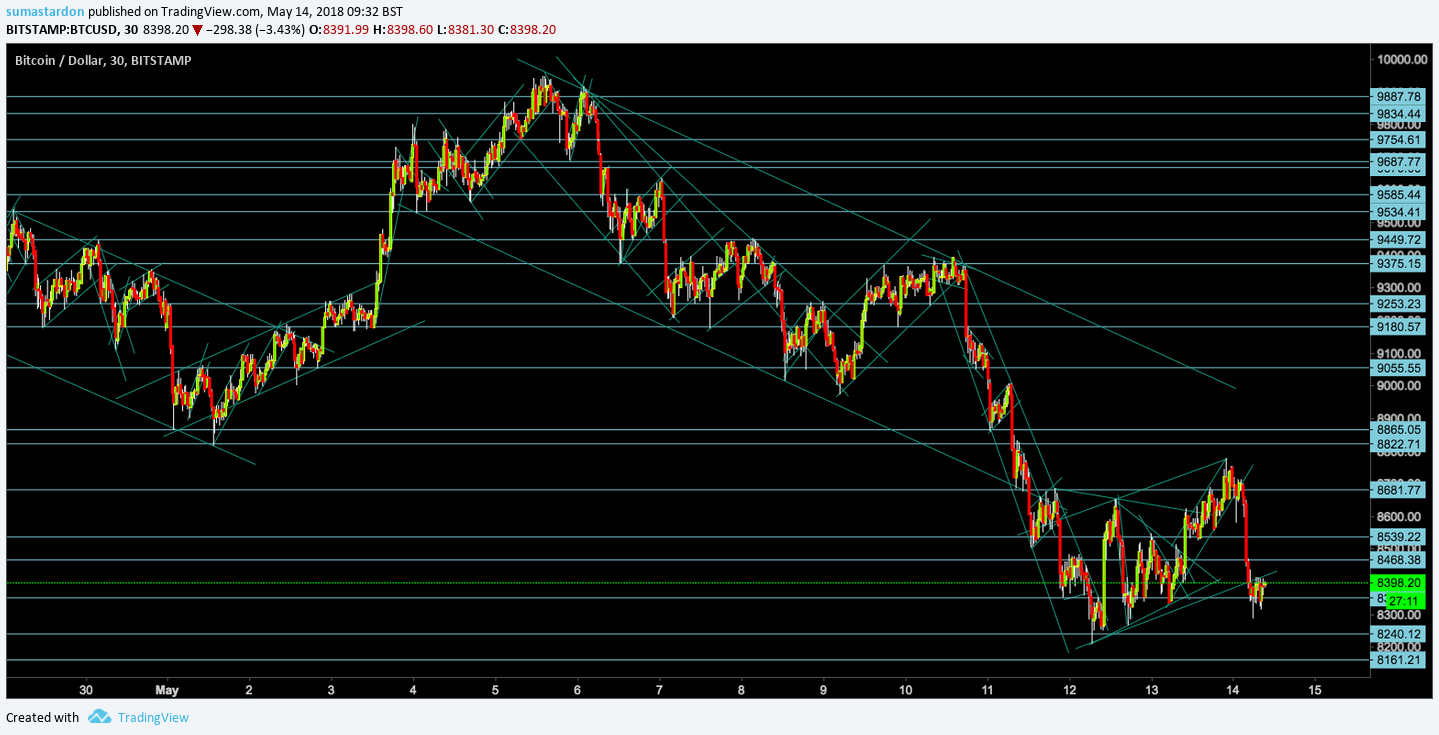The image size is (1439, 735).
Task: Select the 8822.71 price level label
Action: coord(1398,443)
